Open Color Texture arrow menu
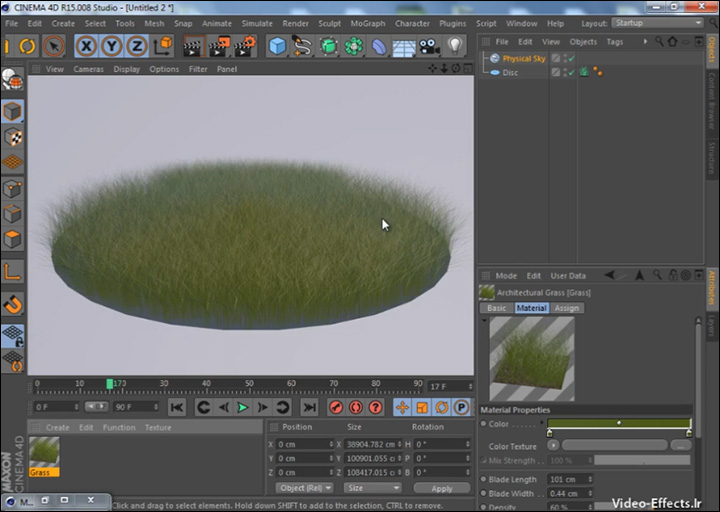The width and height of the screenshot is (720, 512). [553, 445]
